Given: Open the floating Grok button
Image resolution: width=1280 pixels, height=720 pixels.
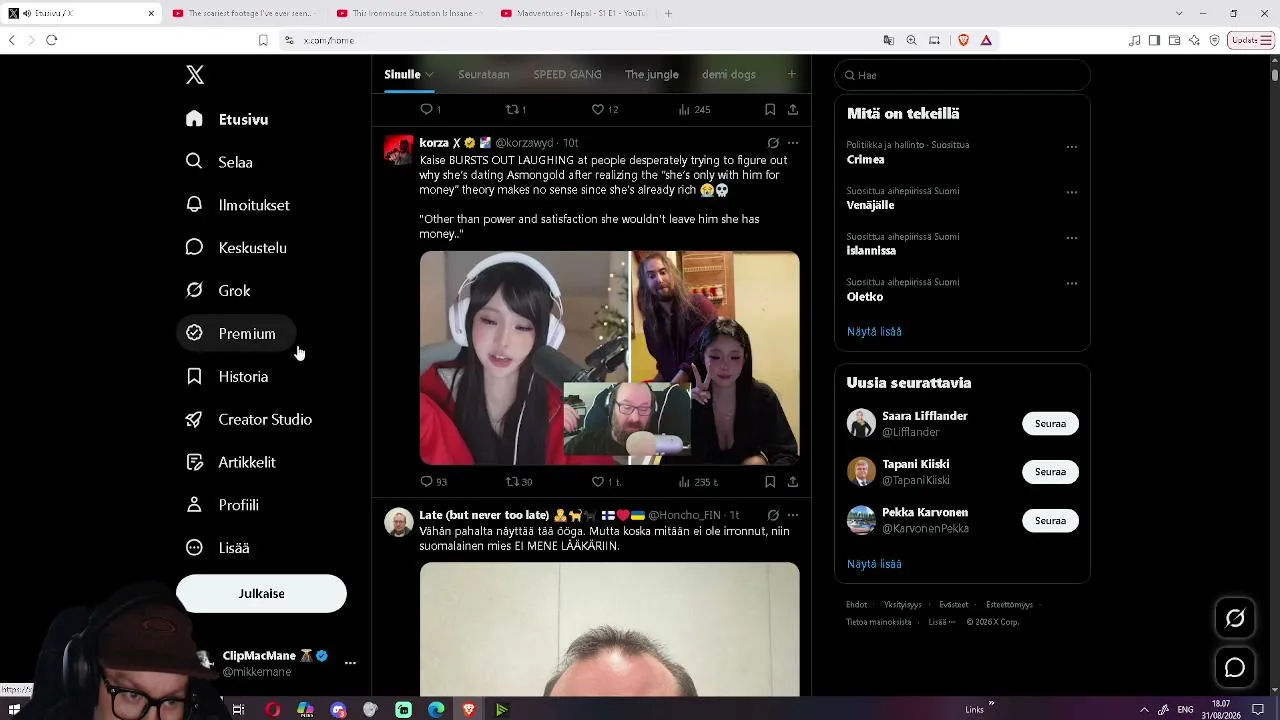Looking at the screenshot, I should pyautogui.click(x=1235, y=618).
